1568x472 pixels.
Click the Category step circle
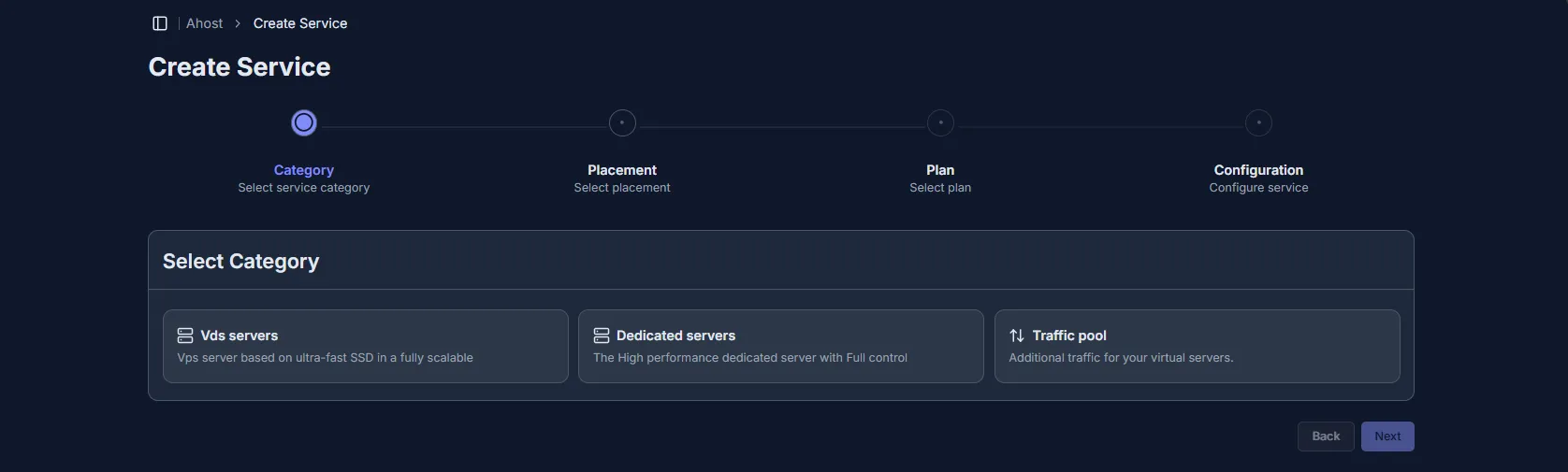[304, 122]
